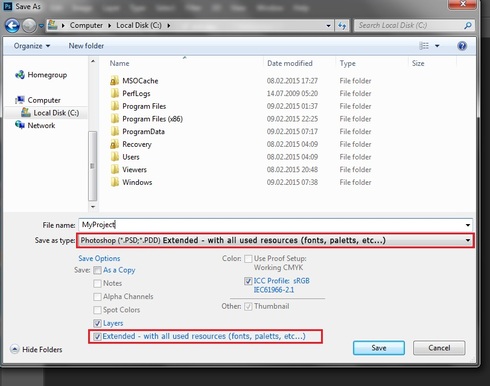Open recent locations dropdown beside Forward arrow
Screen dimensions: 490x386
click(41, 26)
